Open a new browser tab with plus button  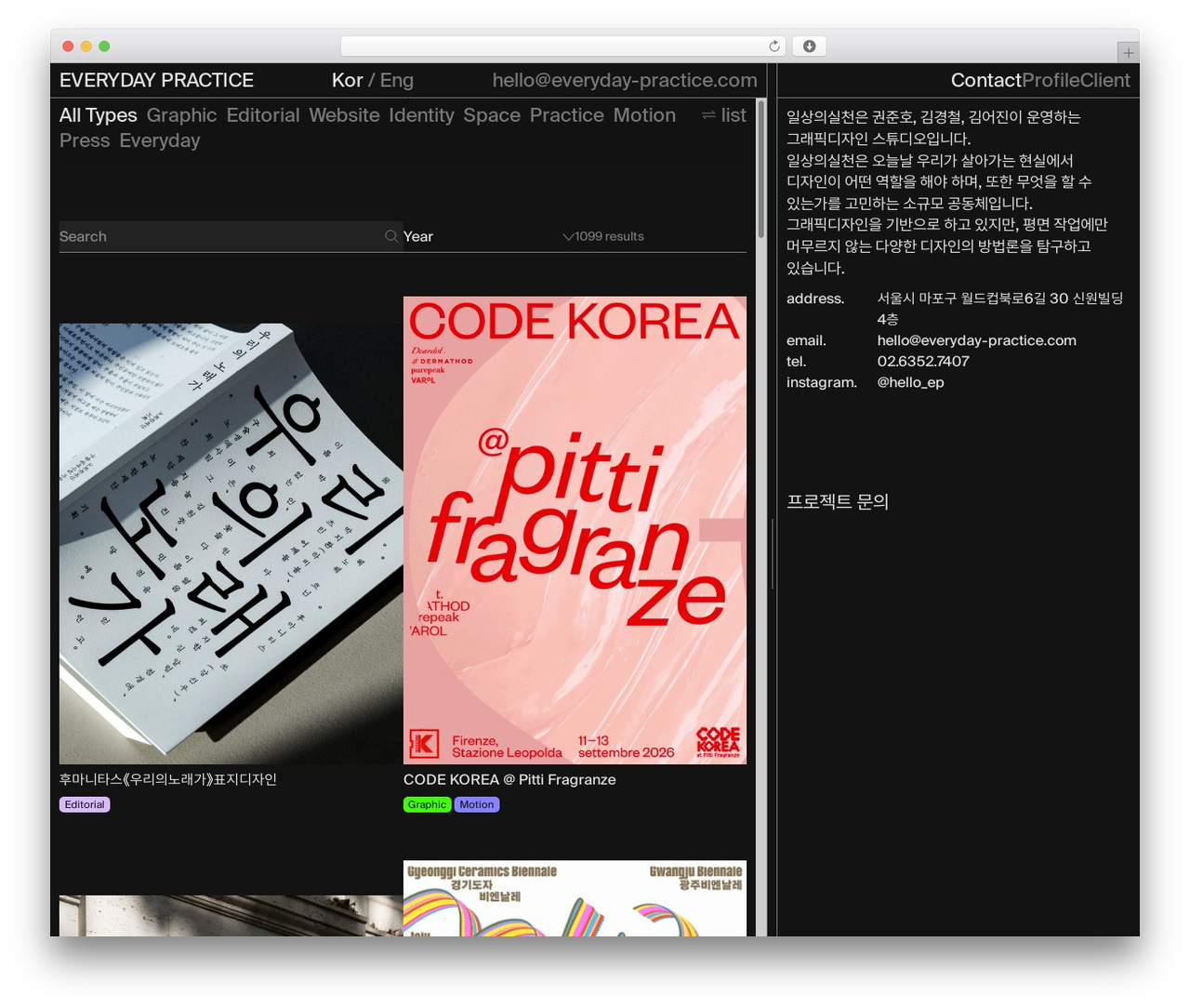click(1128, 53)
